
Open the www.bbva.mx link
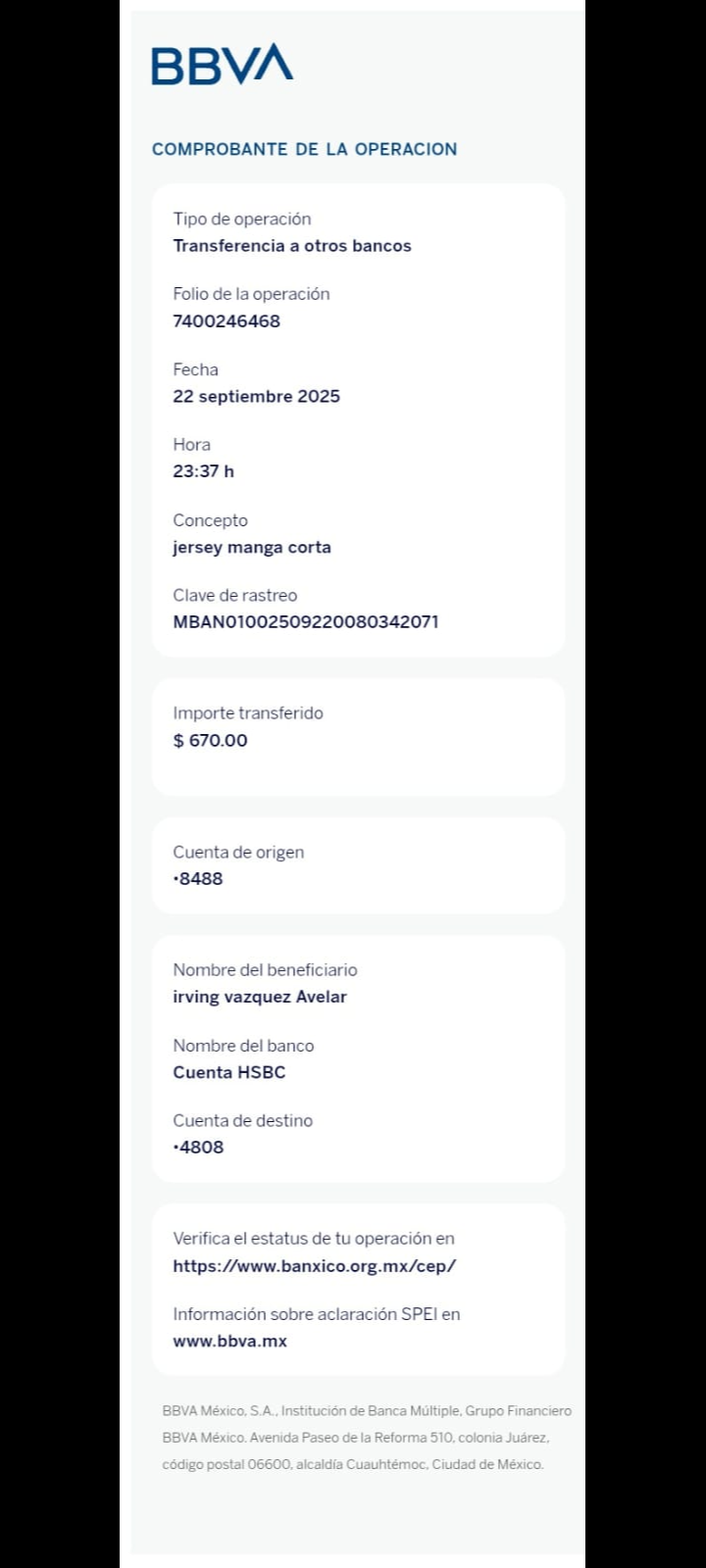[229, 1341]
